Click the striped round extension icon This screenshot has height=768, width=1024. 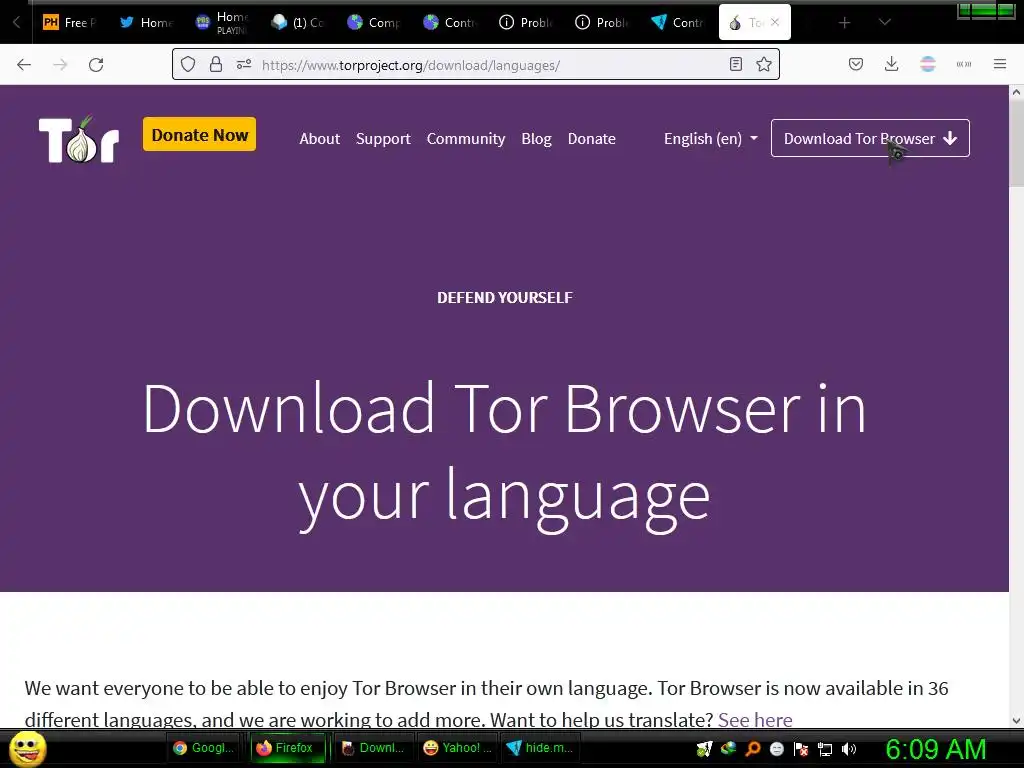click(x=928, y=64)
